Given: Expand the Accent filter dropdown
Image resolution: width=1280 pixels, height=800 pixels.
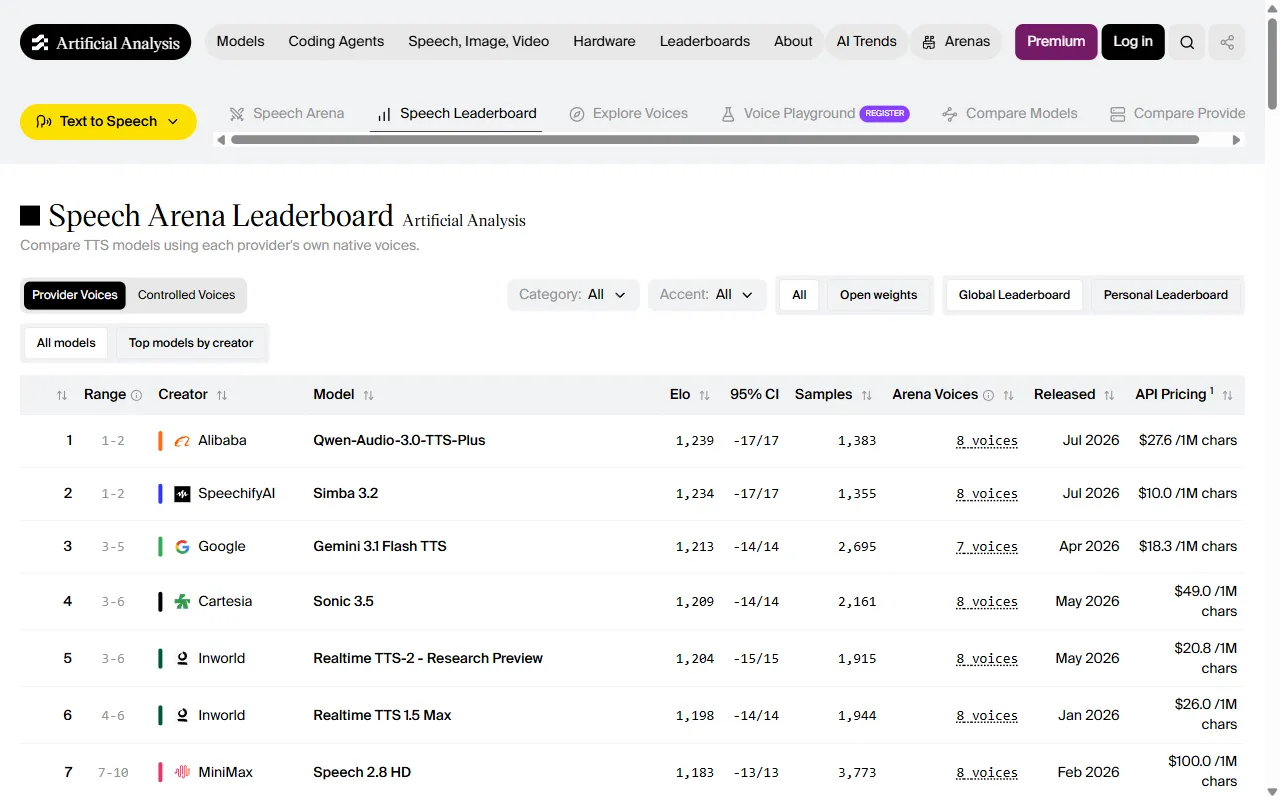Looking at the screenshot, I should point(707,295).
